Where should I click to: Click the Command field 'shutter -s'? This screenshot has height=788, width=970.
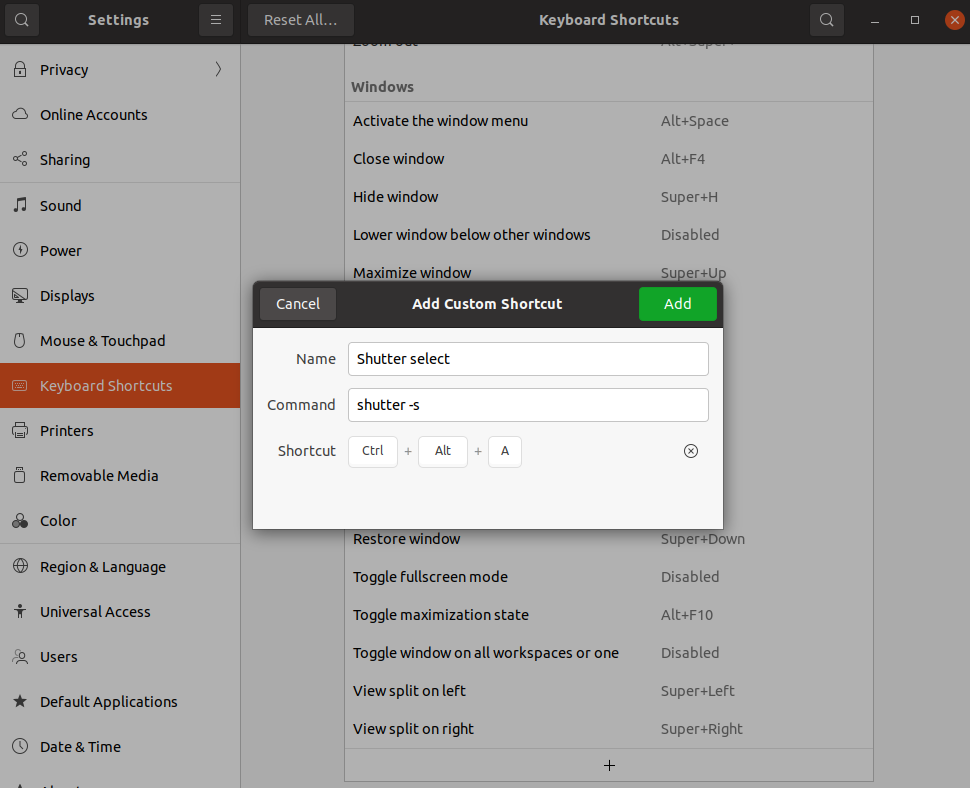click(528, 405)
